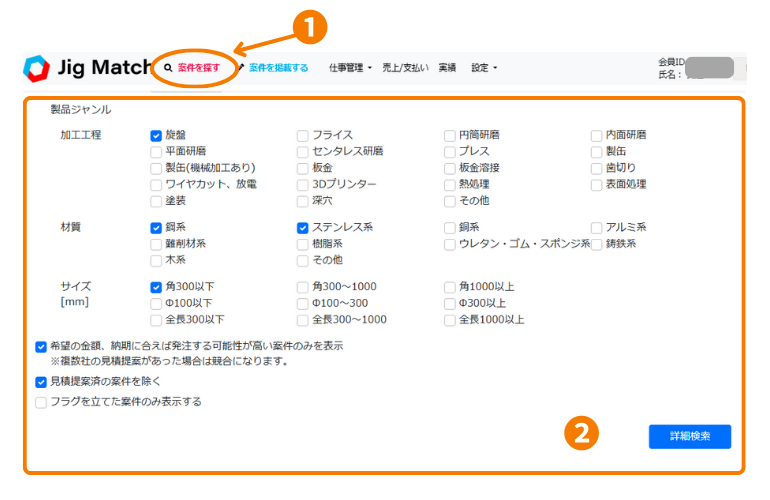The width and height of the screenshot is (770, 500).
Task: Check the 銅系 material checkbox
Action: click(x=449, y=228)
